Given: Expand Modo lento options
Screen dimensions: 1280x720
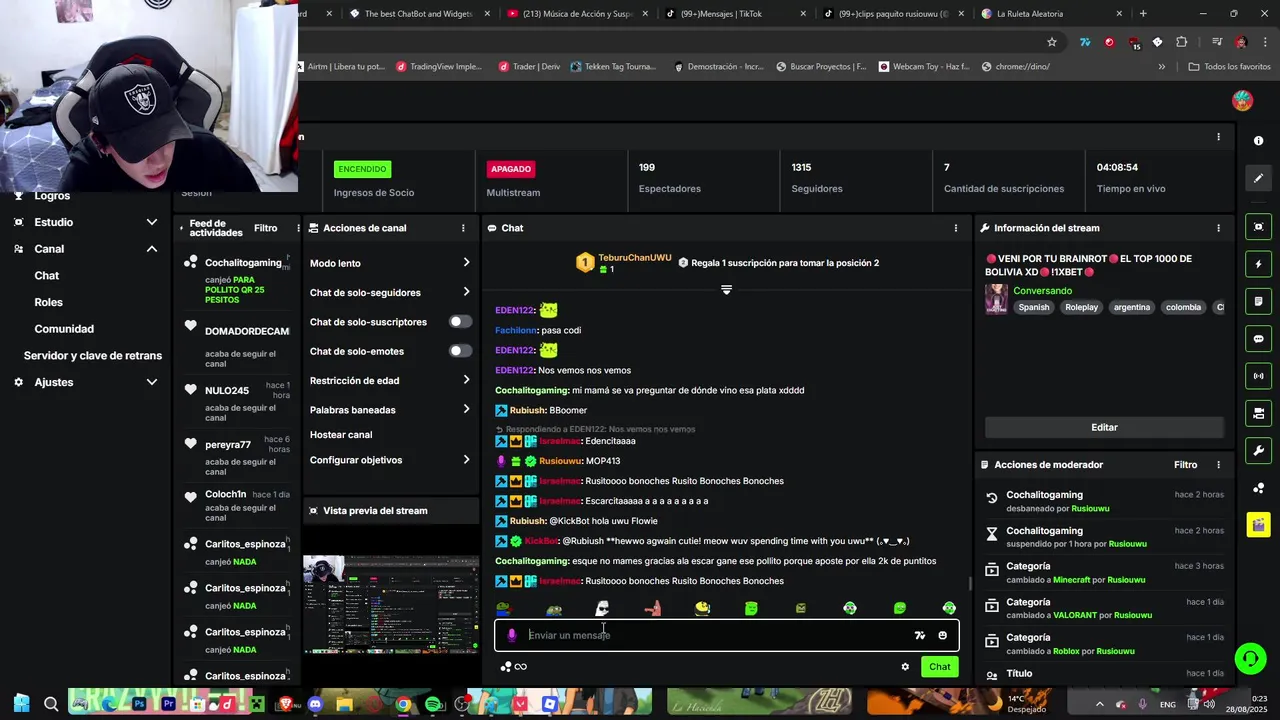Looking at the screenshot, I should [x=466, y=263].
